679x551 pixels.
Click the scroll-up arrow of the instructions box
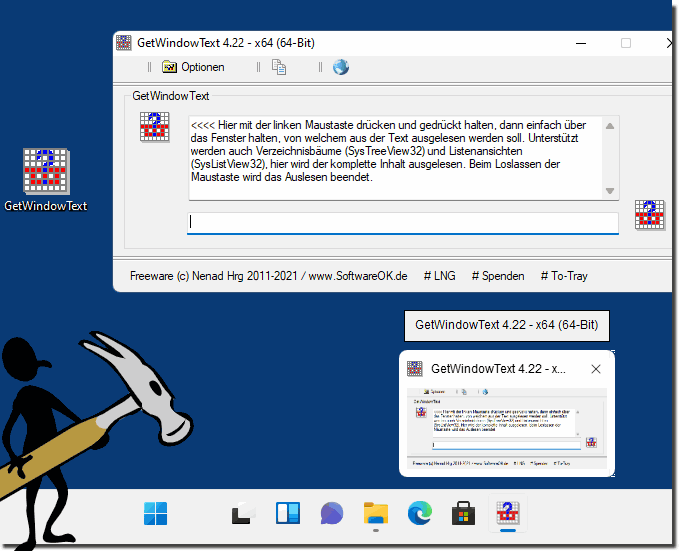[610, 126]
